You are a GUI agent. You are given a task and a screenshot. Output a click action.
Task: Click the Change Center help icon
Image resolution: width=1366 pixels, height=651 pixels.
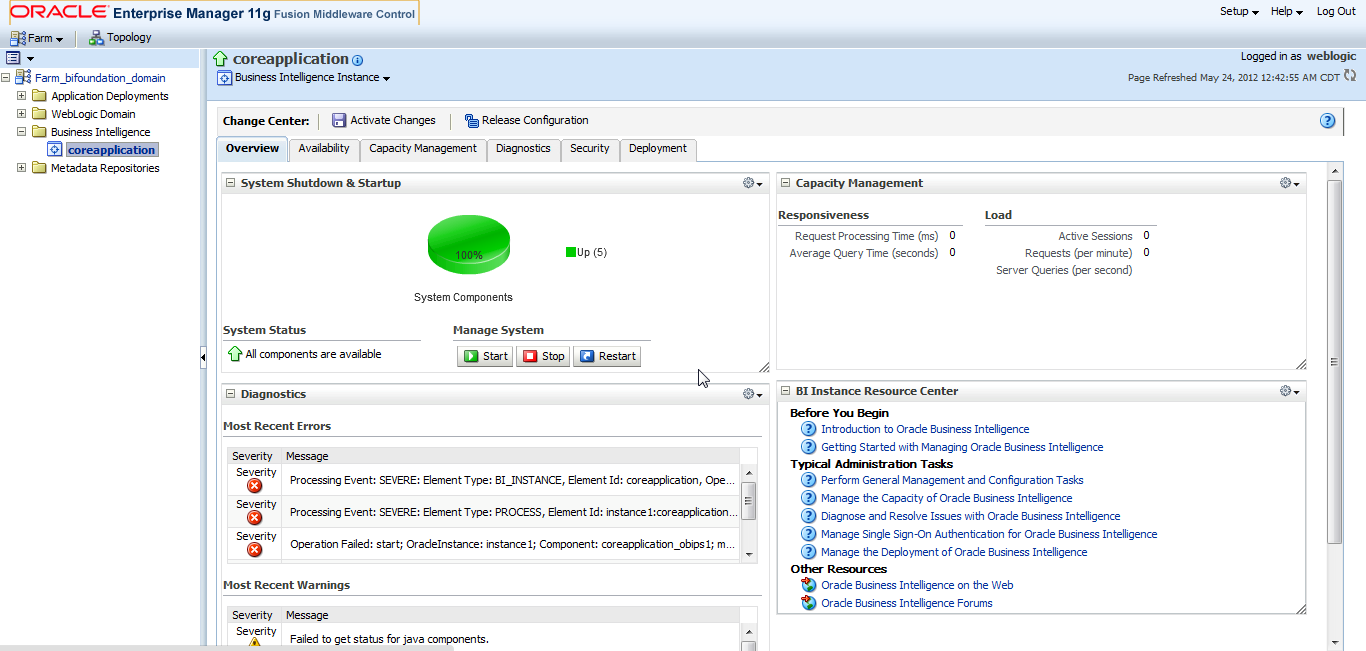pos(1327,121)
